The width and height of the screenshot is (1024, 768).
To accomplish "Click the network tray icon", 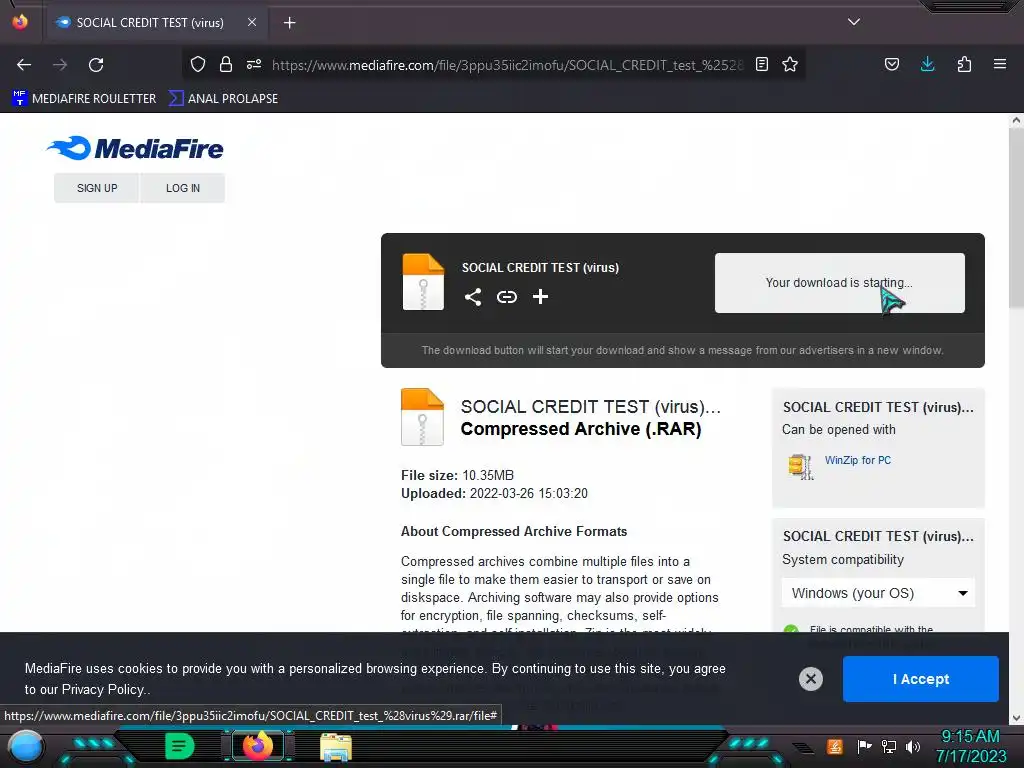I will 889,746.
